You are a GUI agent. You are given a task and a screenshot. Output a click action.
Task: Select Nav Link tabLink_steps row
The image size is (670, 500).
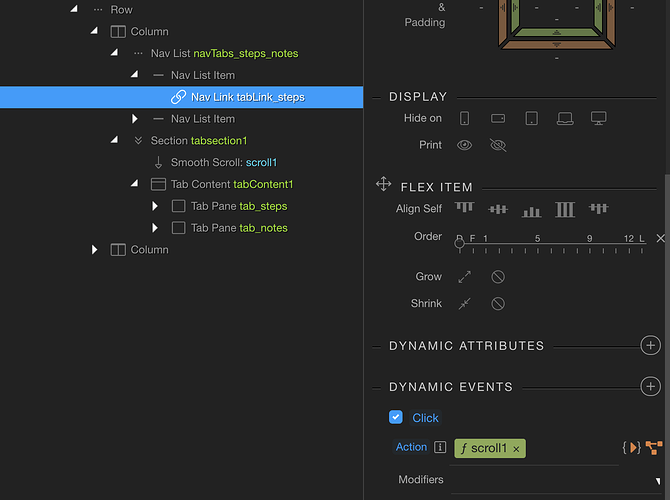(182, 97)
